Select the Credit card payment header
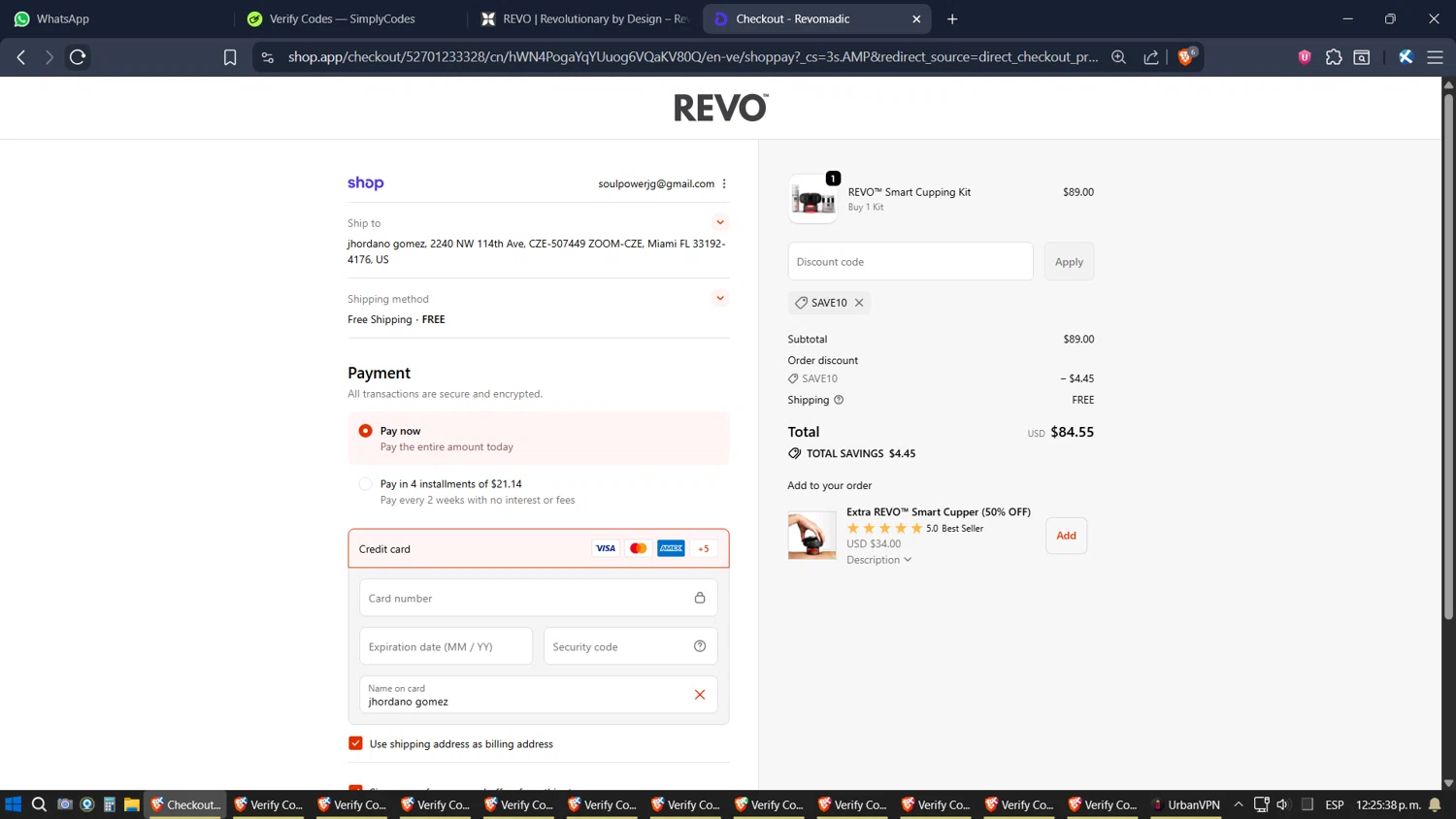 539,548
